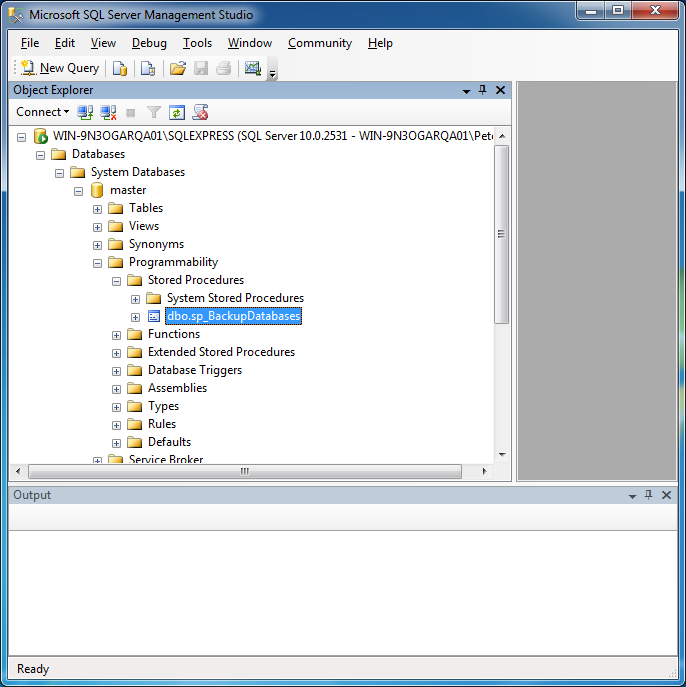This screenshot has height=687, width=686.
Task: Open the Community menu
Action: (320, 43)
